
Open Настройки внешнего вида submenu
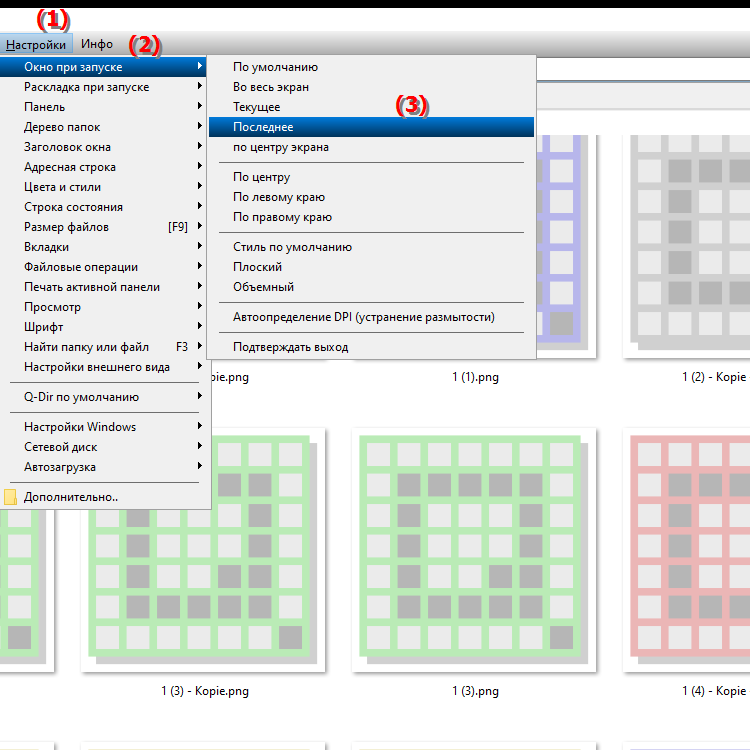[x=103, y=367]
